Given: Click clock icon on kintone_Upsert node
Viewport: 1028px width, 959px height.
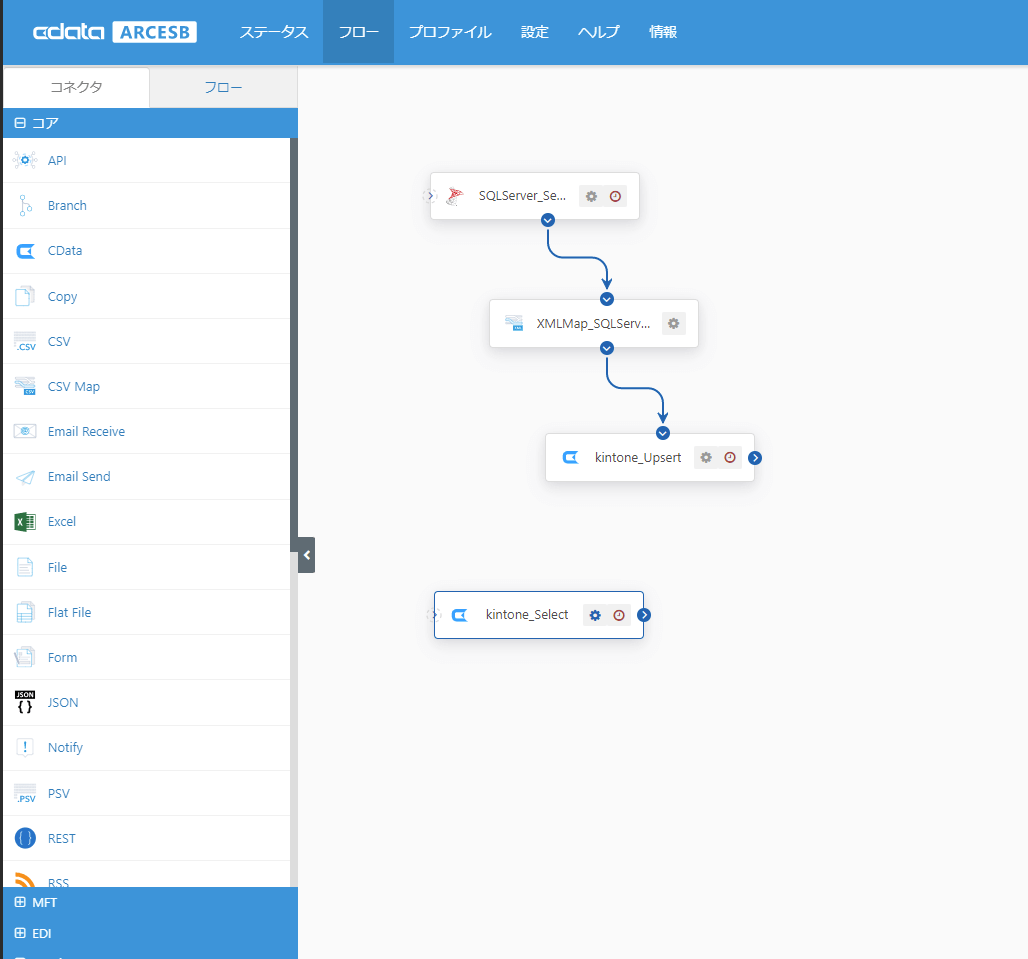Looking at the screenshot, I should [730, 458].
